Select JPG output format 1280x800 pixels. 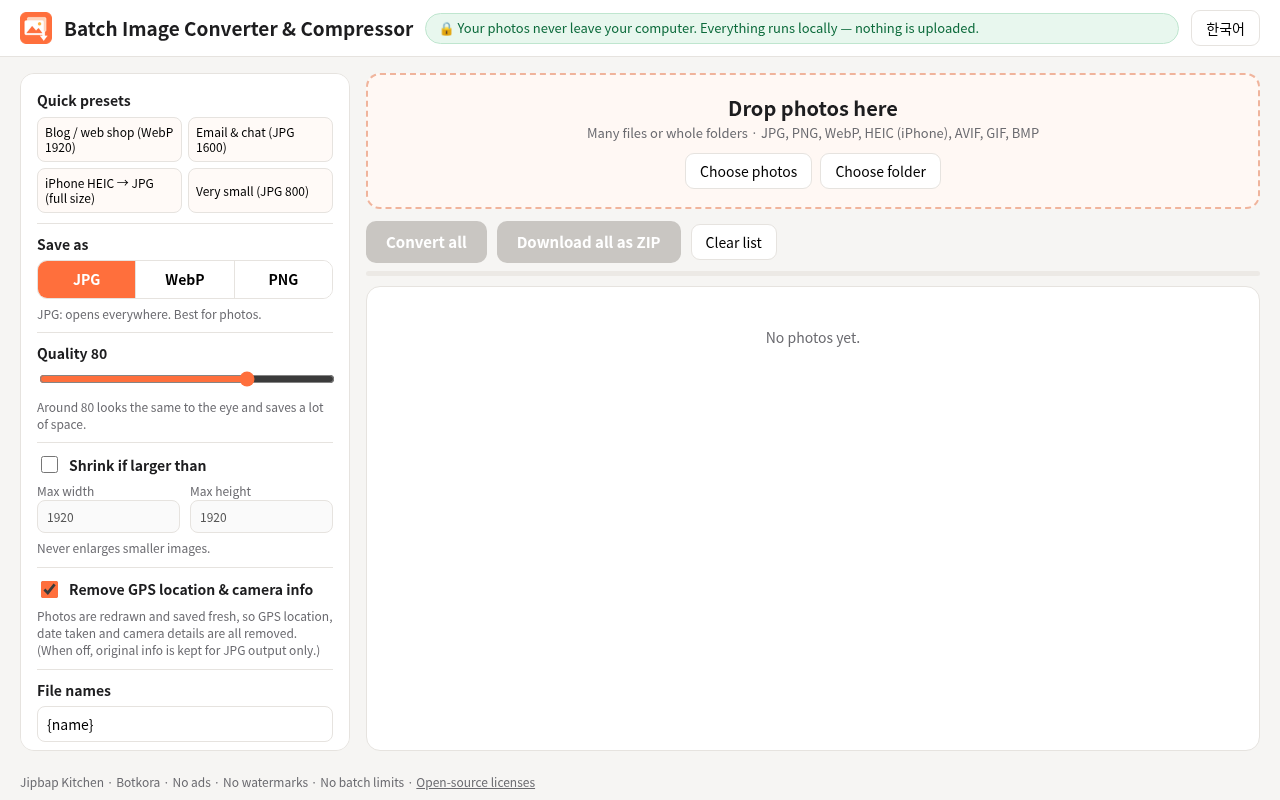point(87,279)
